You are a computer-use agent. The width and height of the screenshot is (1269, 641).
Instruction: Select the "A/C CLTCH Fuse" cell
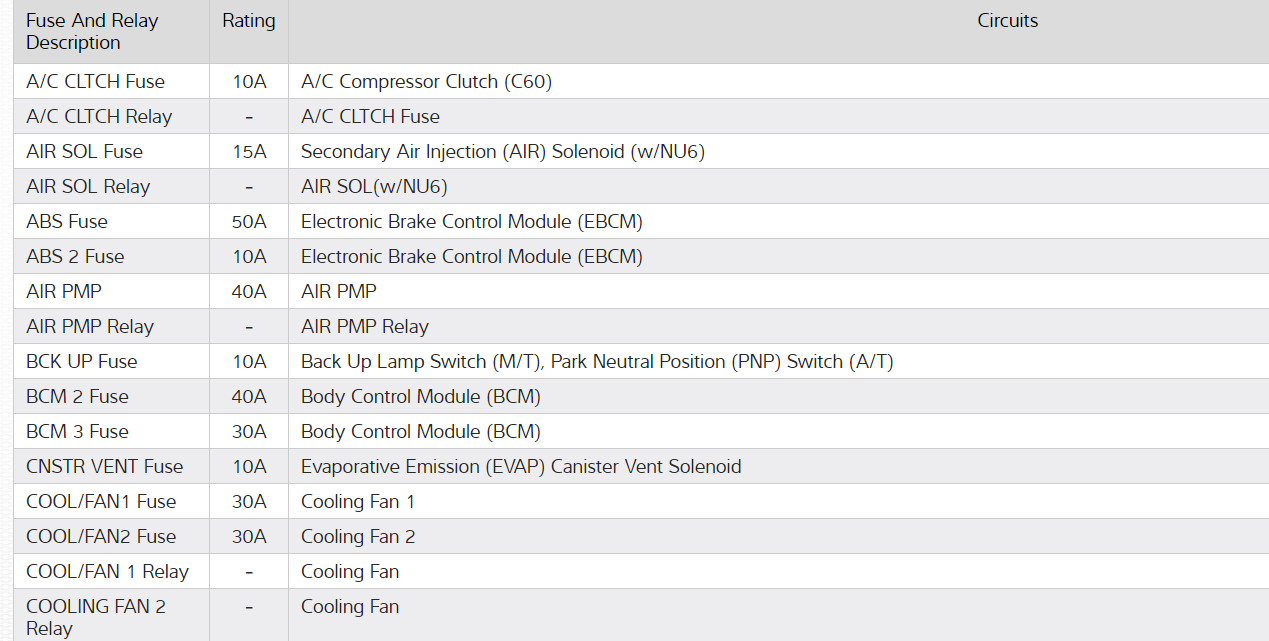[95, 82]
